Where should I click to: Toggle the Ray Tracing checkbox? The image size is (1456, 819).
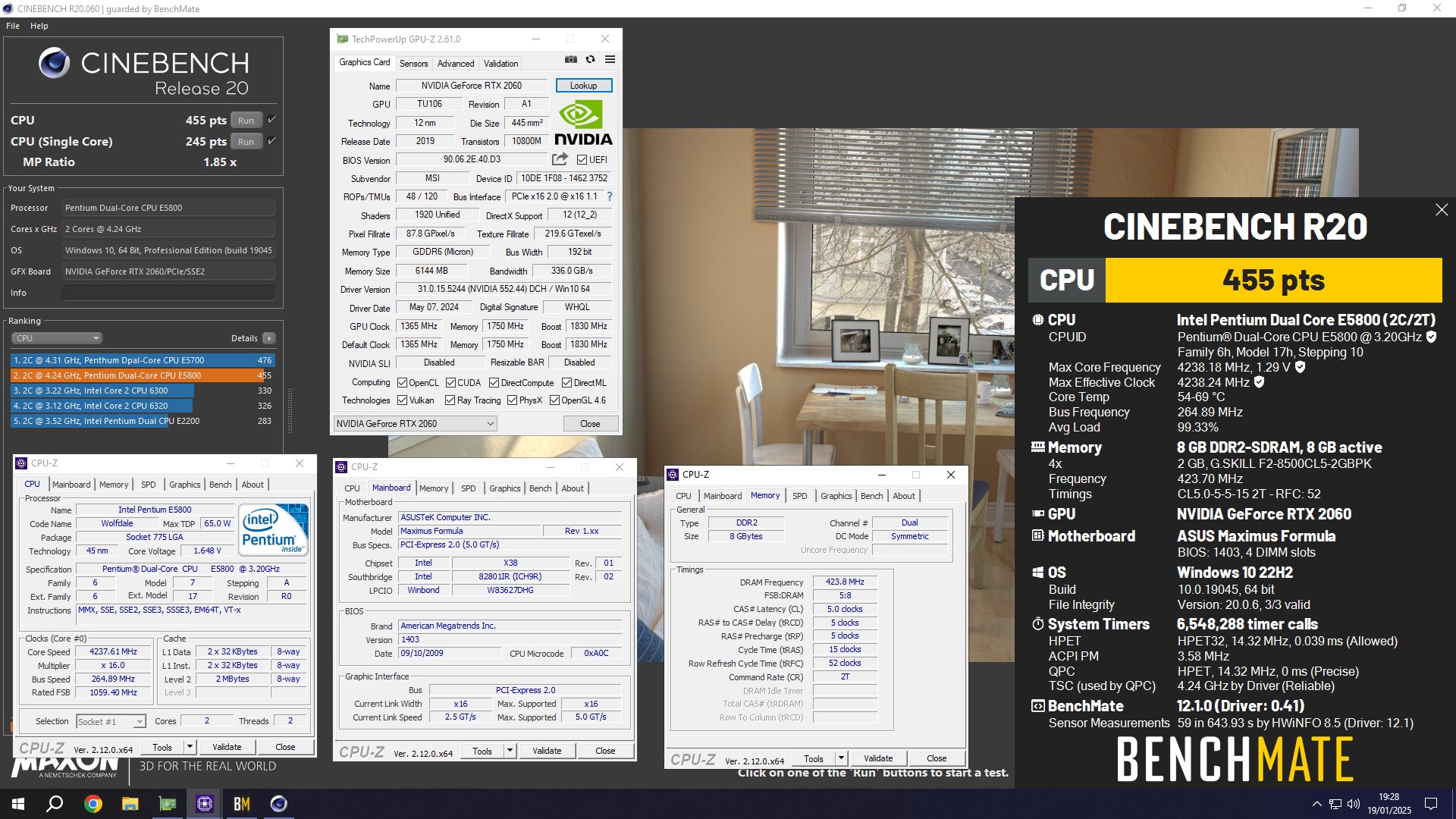pyautogui.click(x=450, y=400)
